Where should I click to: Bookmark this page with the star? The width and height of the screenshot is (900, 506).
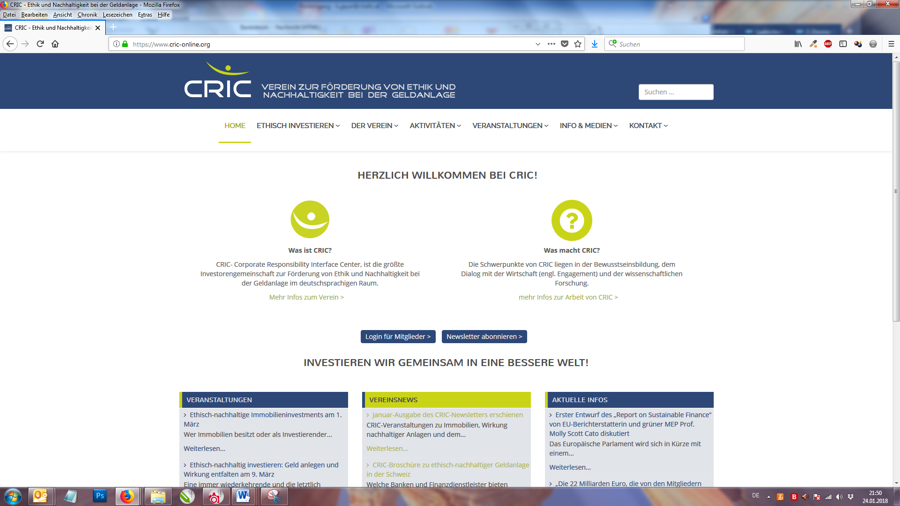(x=578, y=44)
